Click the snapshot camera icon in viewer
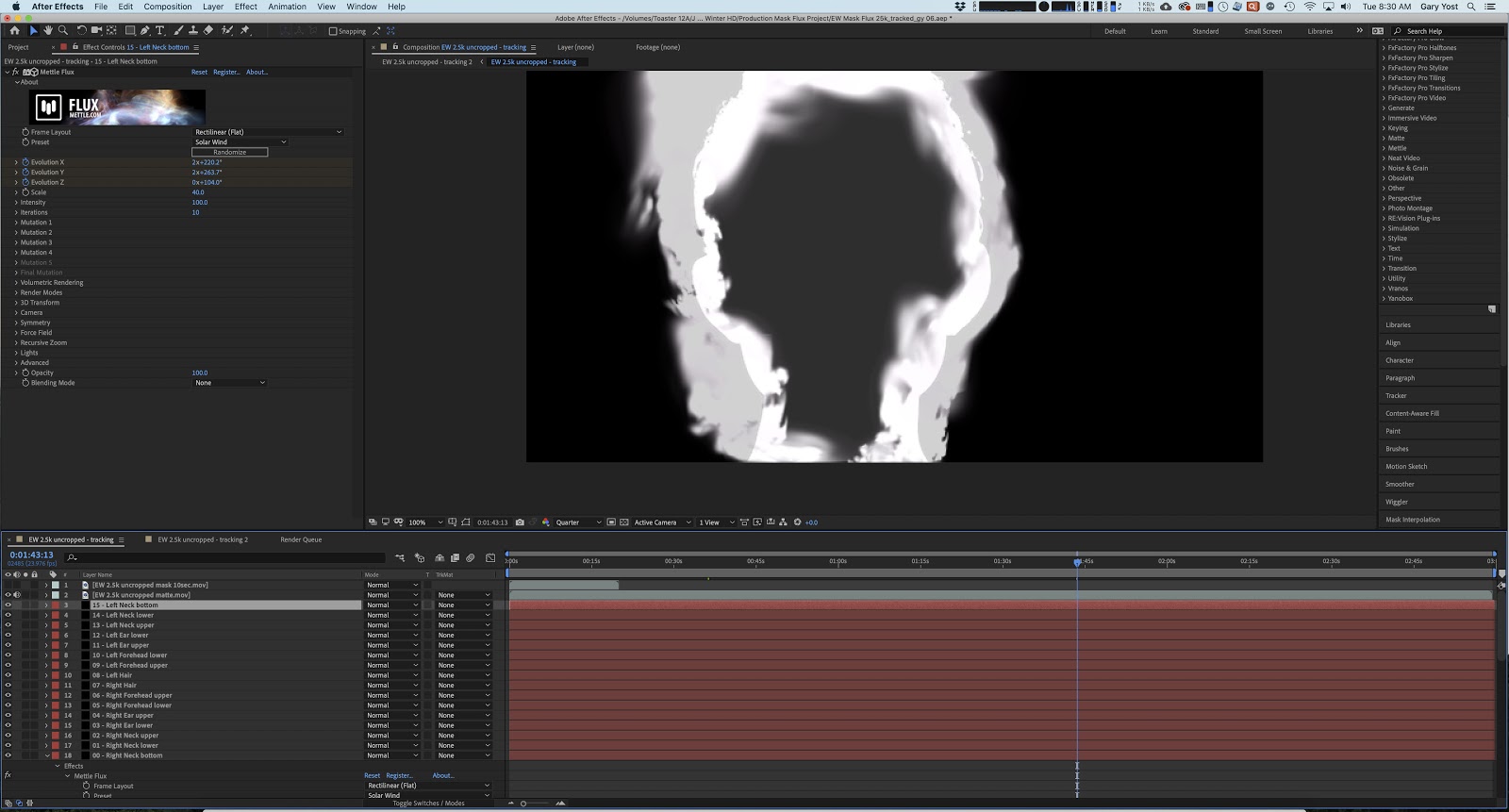The height and width of the screenshot is (812, 1509). [520, 522]
